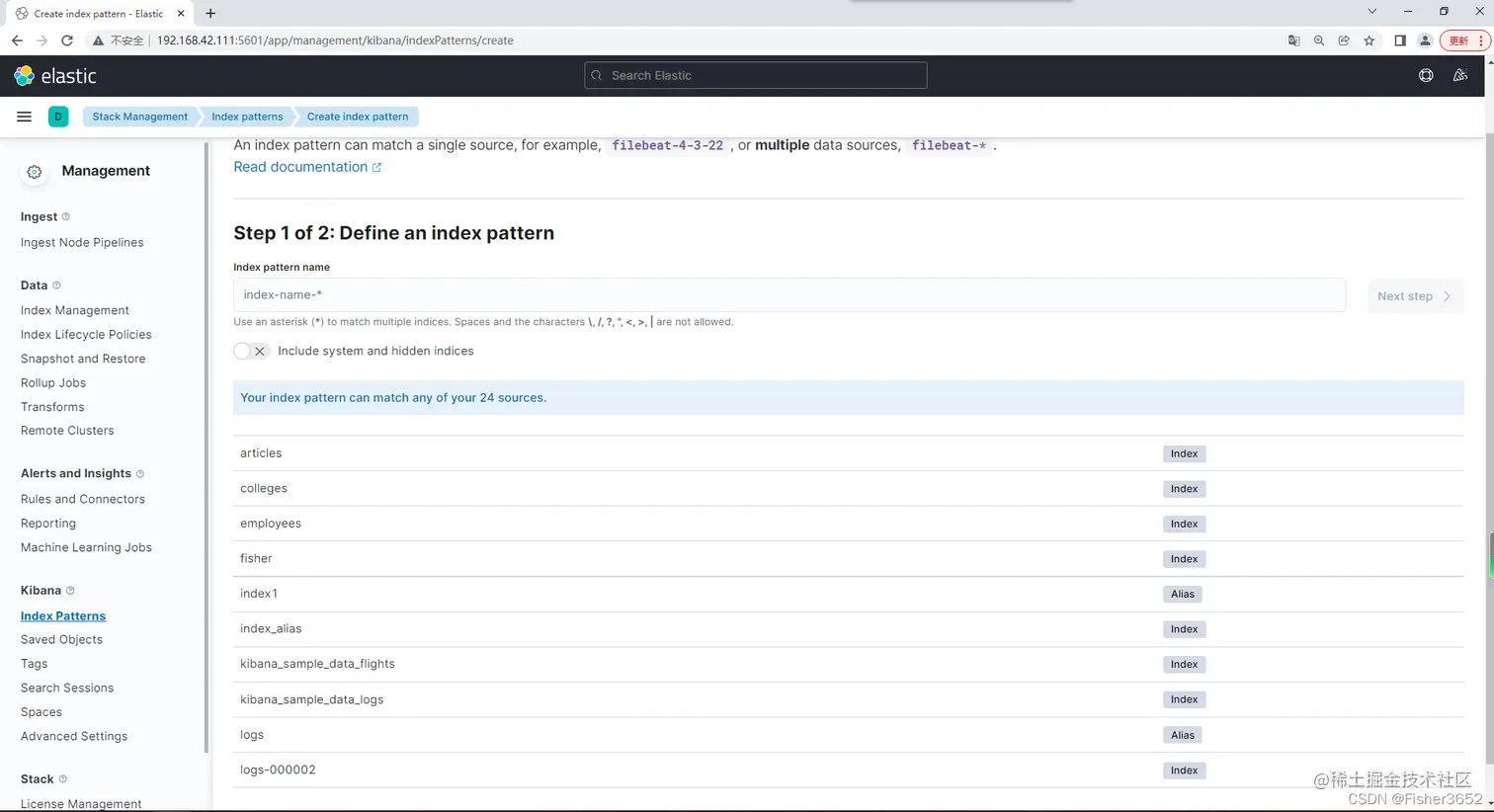Open Index Lifecycle Policies
The image size is (1494, 812).
click(x=86, y=334)
